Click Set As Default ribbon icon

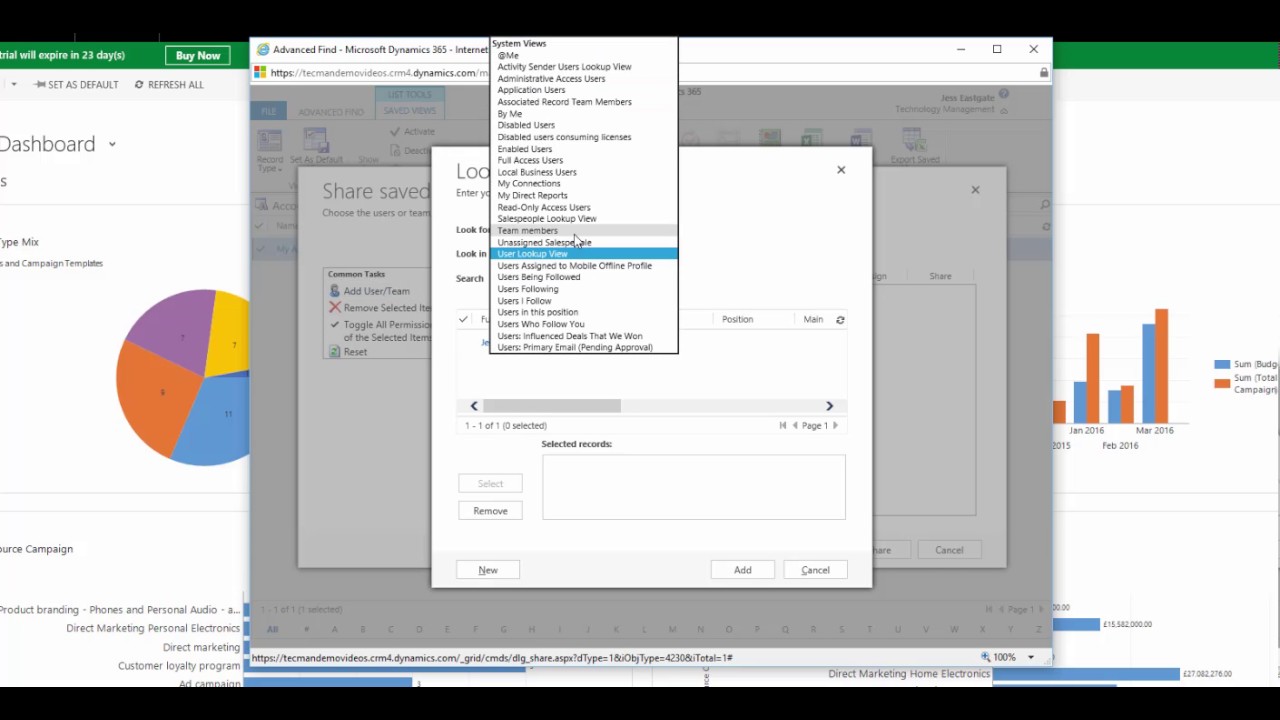(316, 147)
